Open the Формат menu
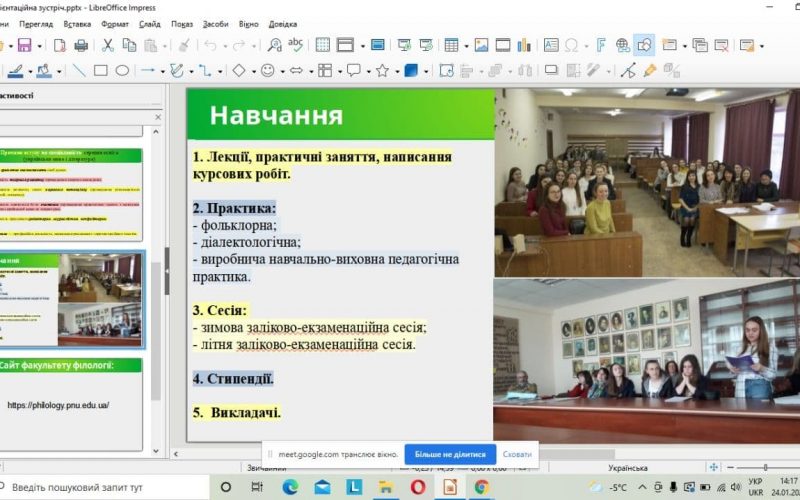 click(x=115, y=23)
